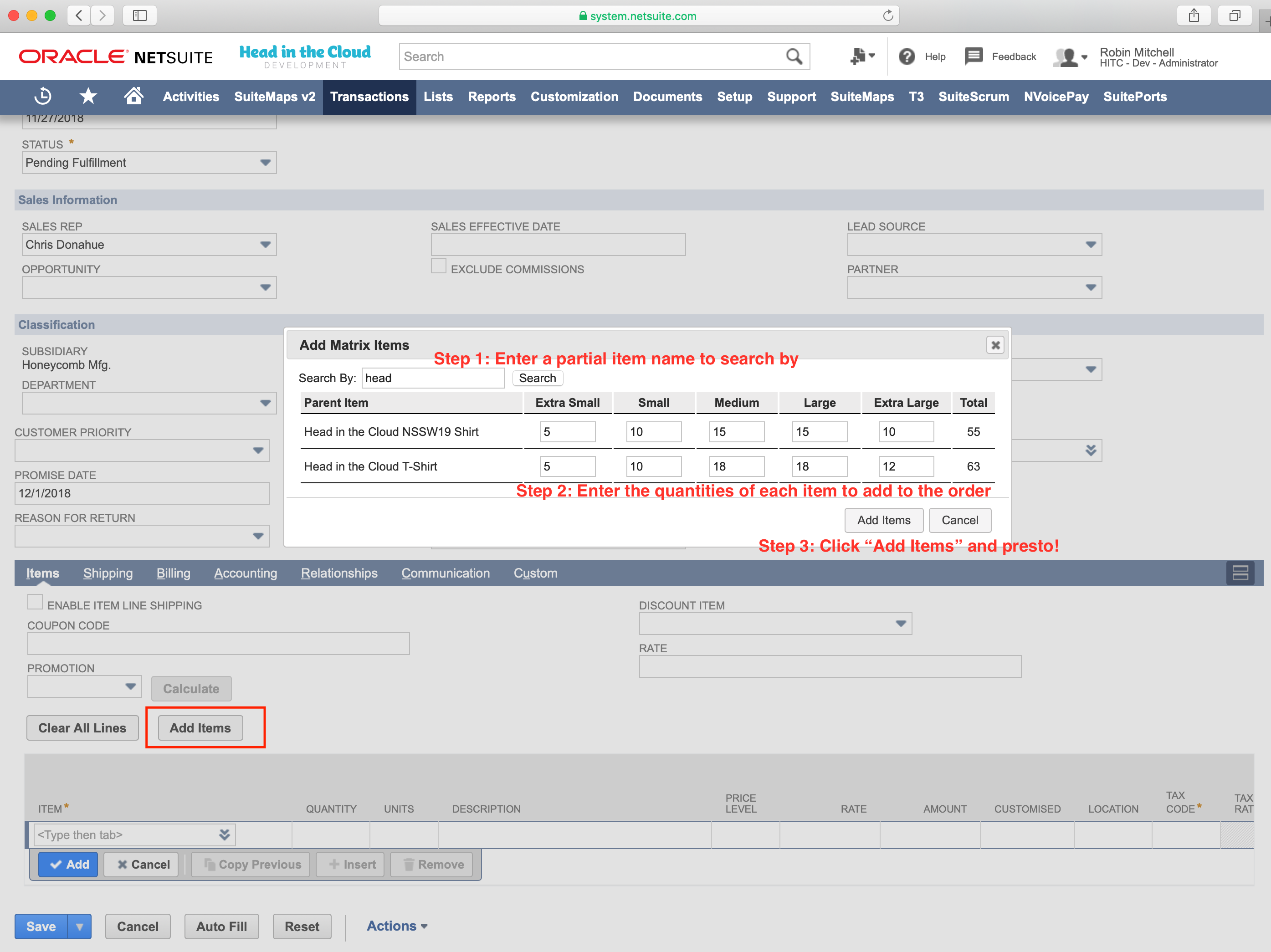Open the Recent Records clock icon

[42, 97]
